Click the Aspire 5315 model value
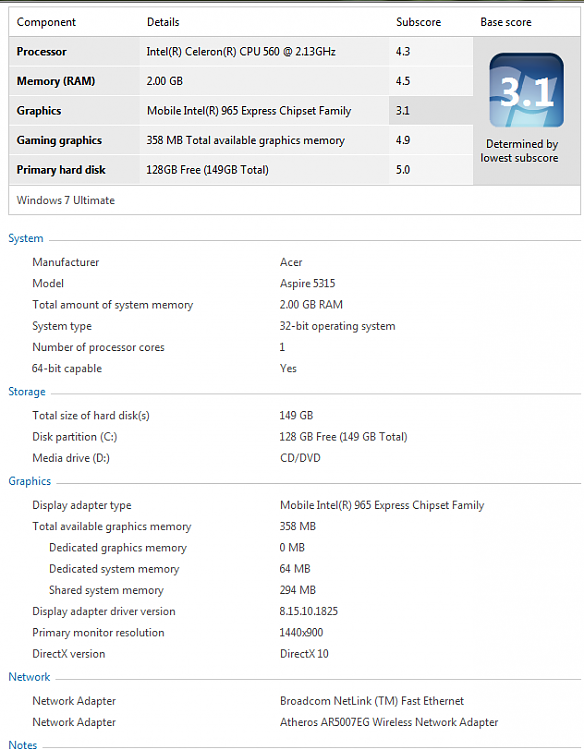The image size is (584, 750). pos(308,283)
